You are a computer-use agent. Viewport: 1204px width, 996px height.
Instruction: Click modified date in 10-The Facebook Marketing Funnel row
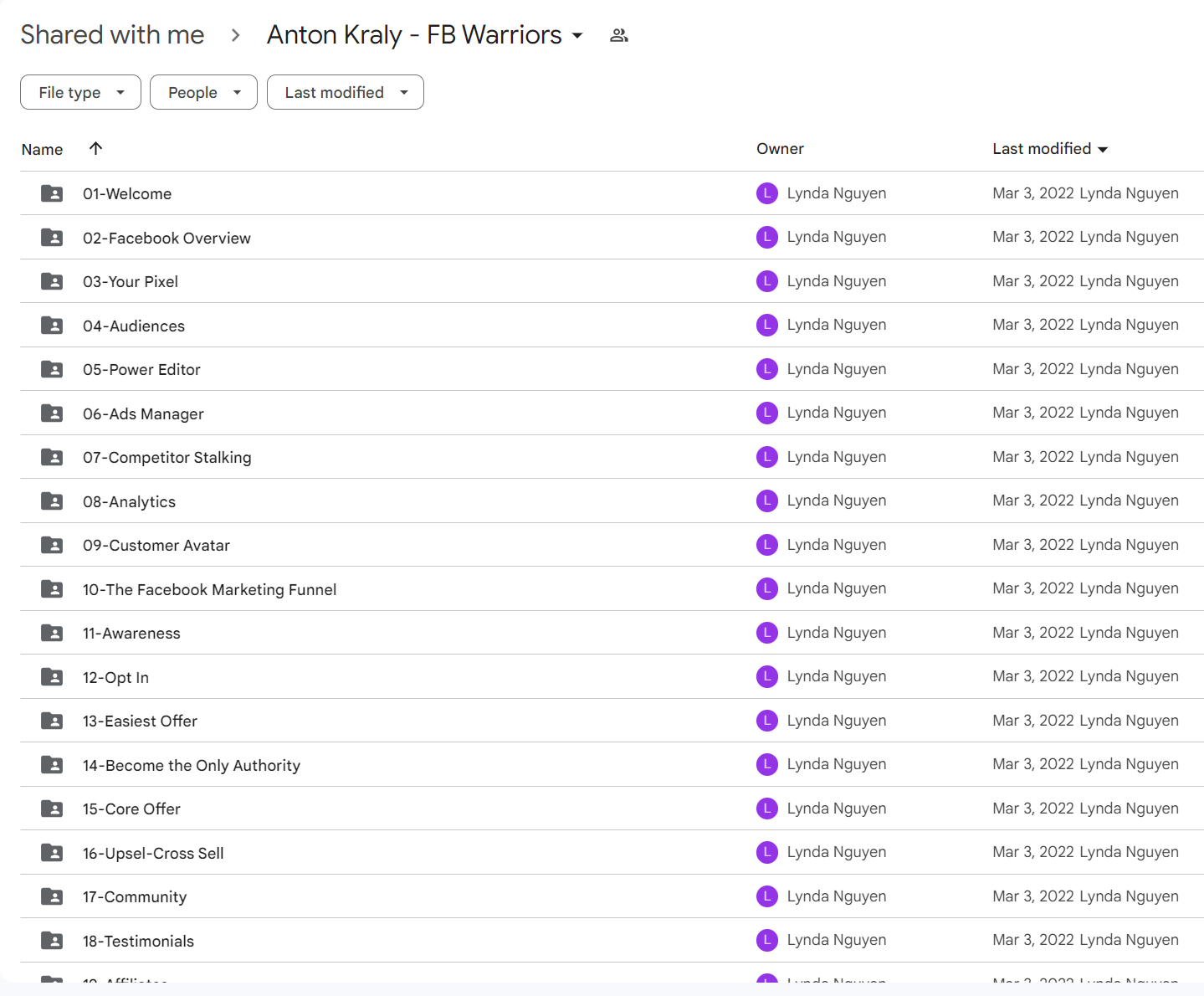point(1033,588)
